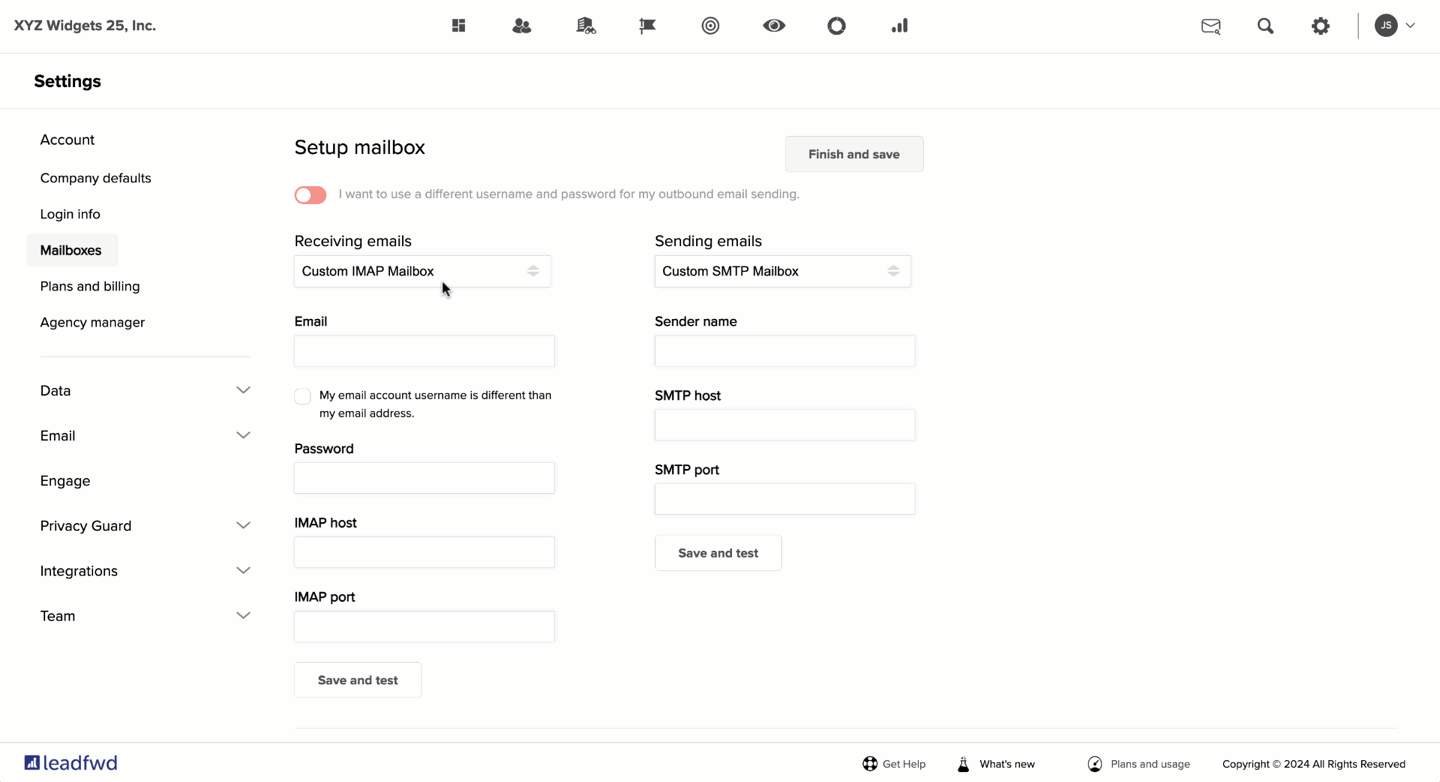Open the Custom IMAP Mailbox dropdown
Image resolution: width=1440 pixels, height=782 pixels.
click(x=422, y=270)
